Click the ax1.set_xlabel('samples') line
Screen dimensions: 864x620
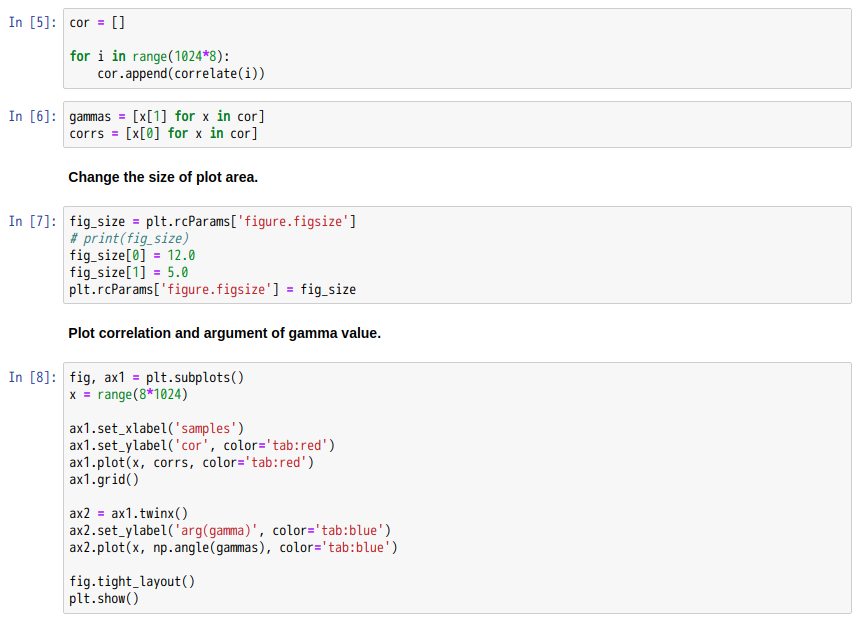(156, 429)
